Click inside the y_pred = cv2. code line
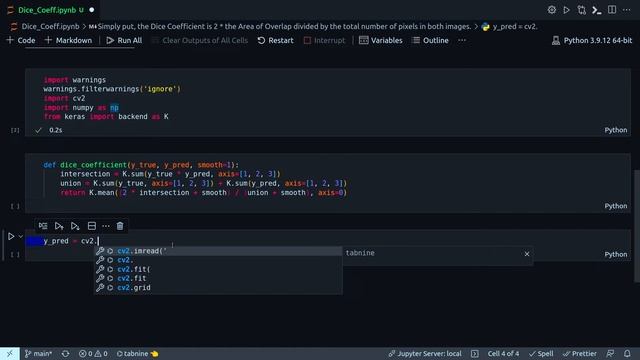Viewport: 640px width, 360px height. click(71, 241)
